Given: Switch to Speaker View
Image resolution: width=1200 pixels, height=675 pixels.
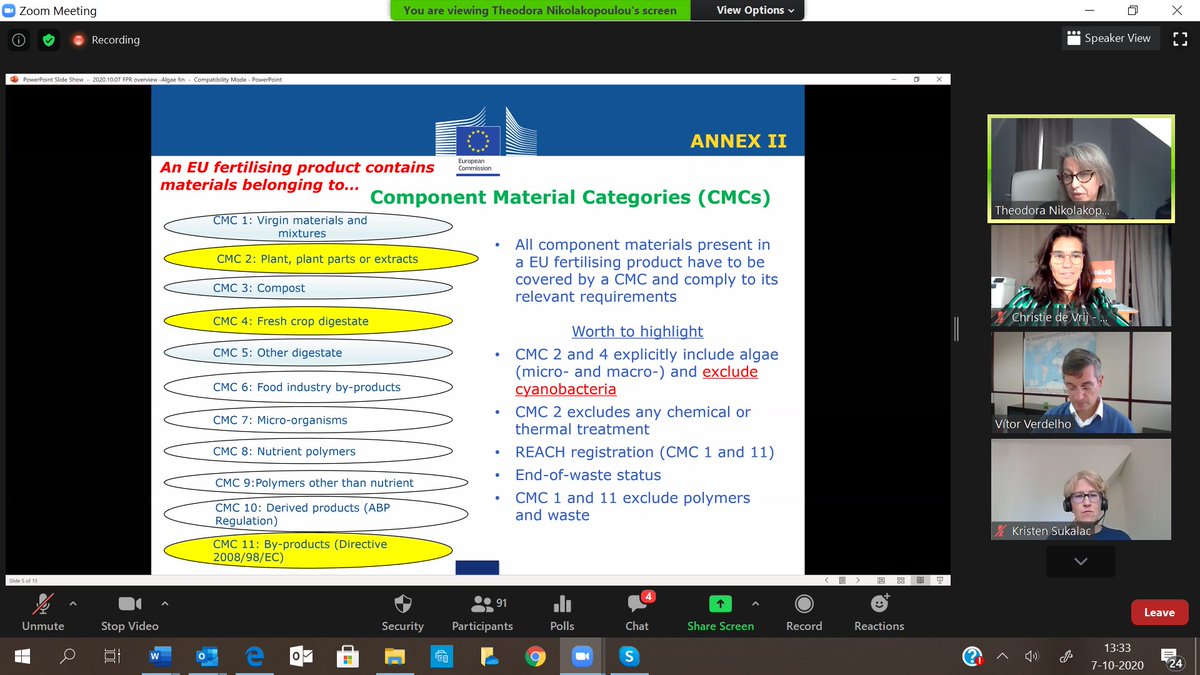Looking at the screenshot, I should tap(1110, 38).
